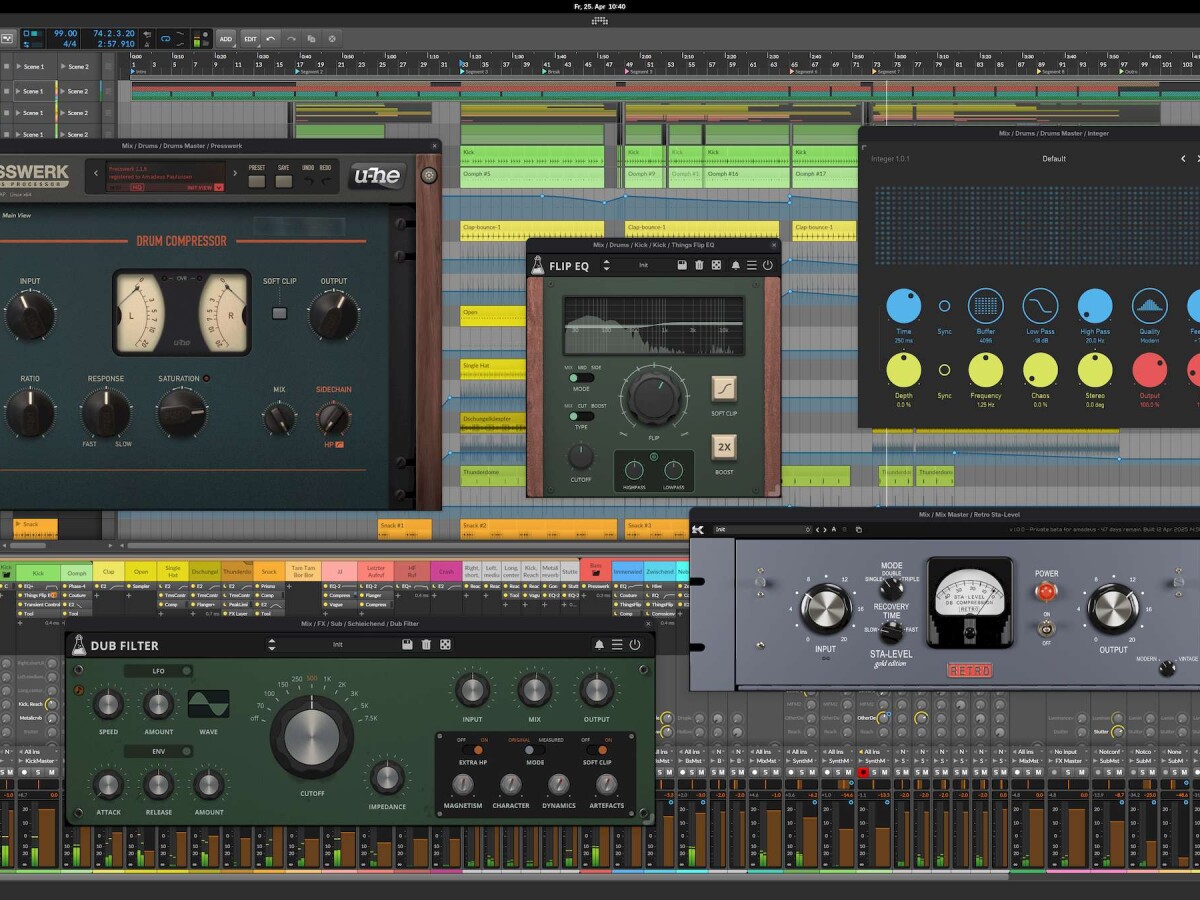Click the tempo field showing 99.00
This screenshot has height=900, width=1200.
coord(66,33)
